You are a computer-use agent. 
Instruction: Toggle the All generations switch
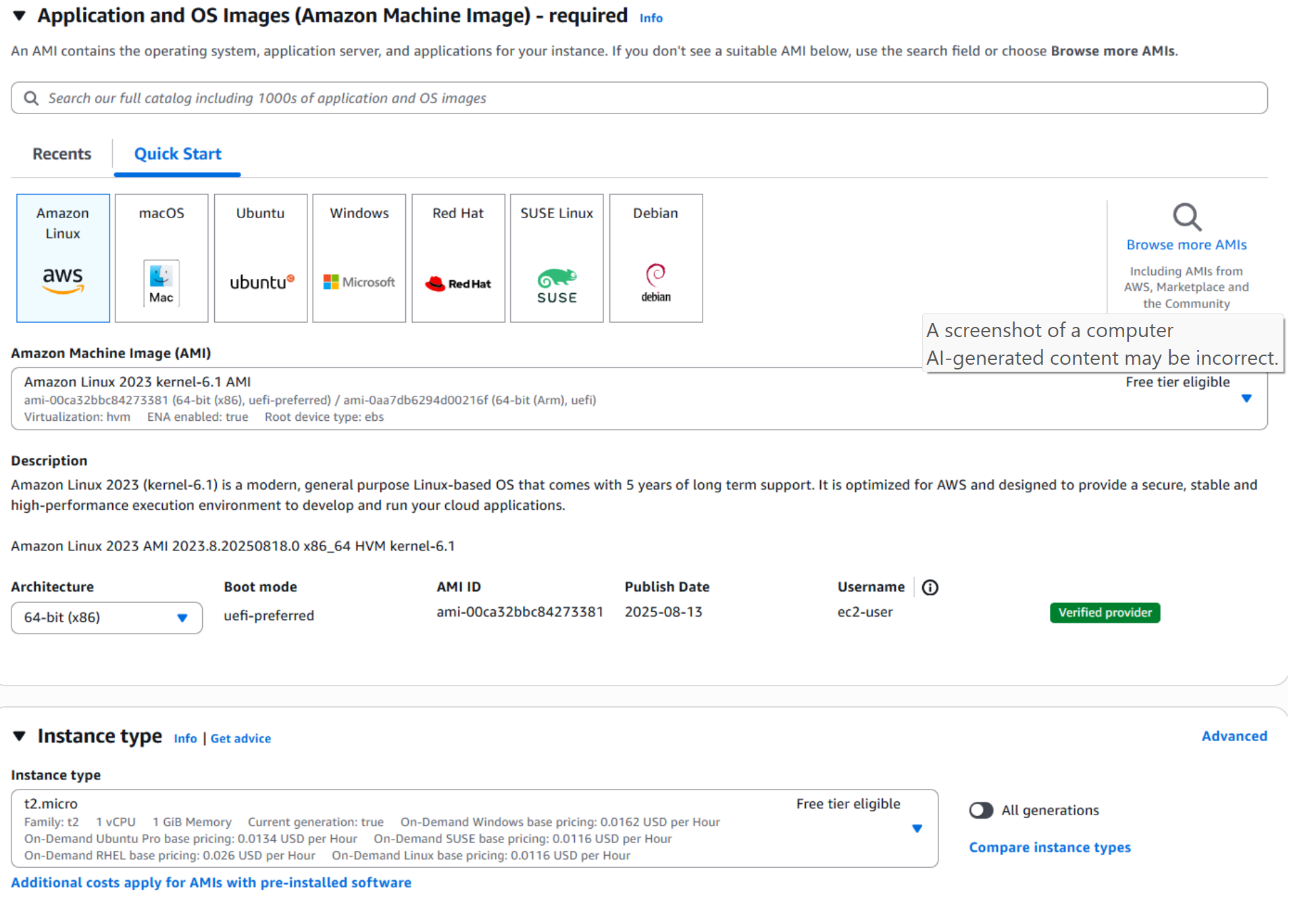981,810
